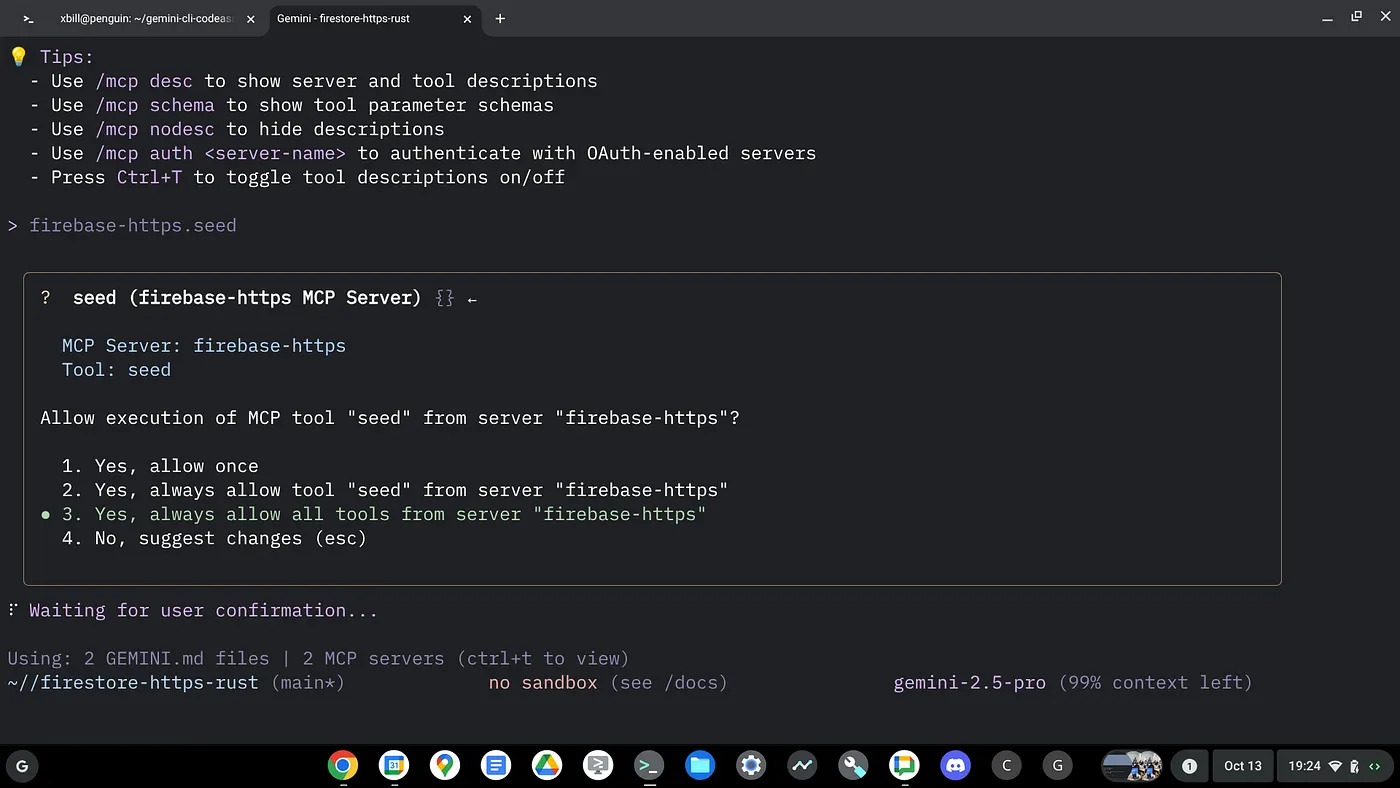This screenshot has width=1400, height=788.
Task: Select 'No, suggest changes (esc)' option
Action: tap(230, 538)
